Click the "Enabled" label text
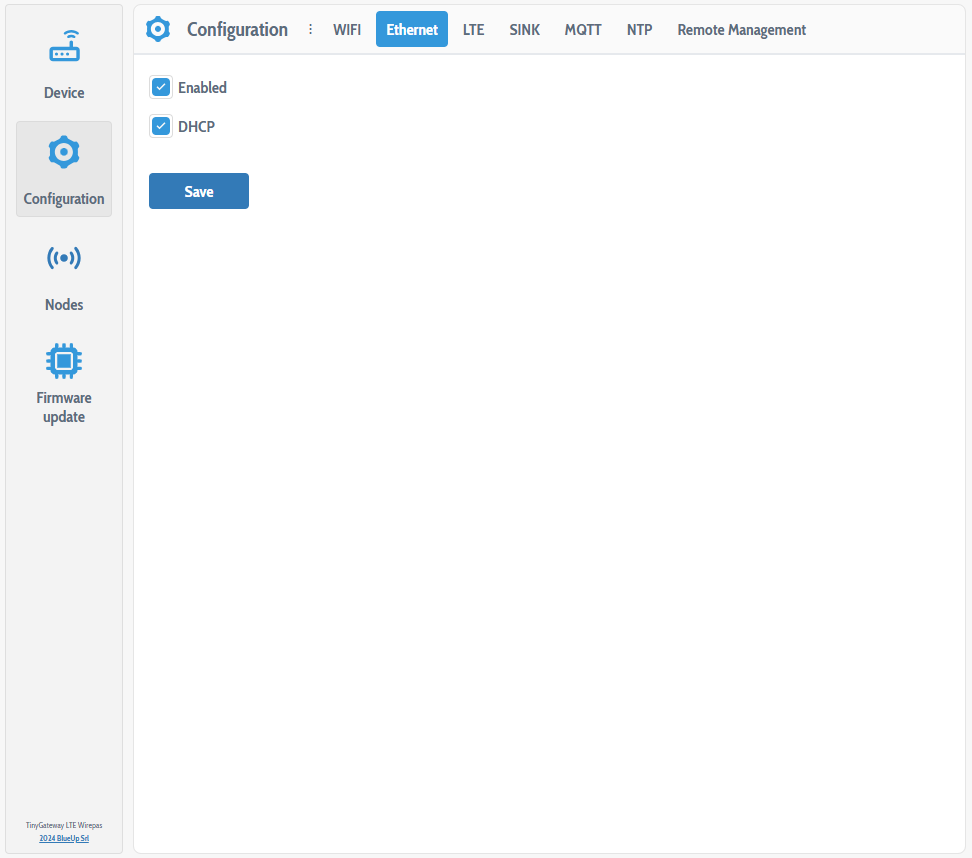This screenshot has height=858, width=972. coord(202,88)
